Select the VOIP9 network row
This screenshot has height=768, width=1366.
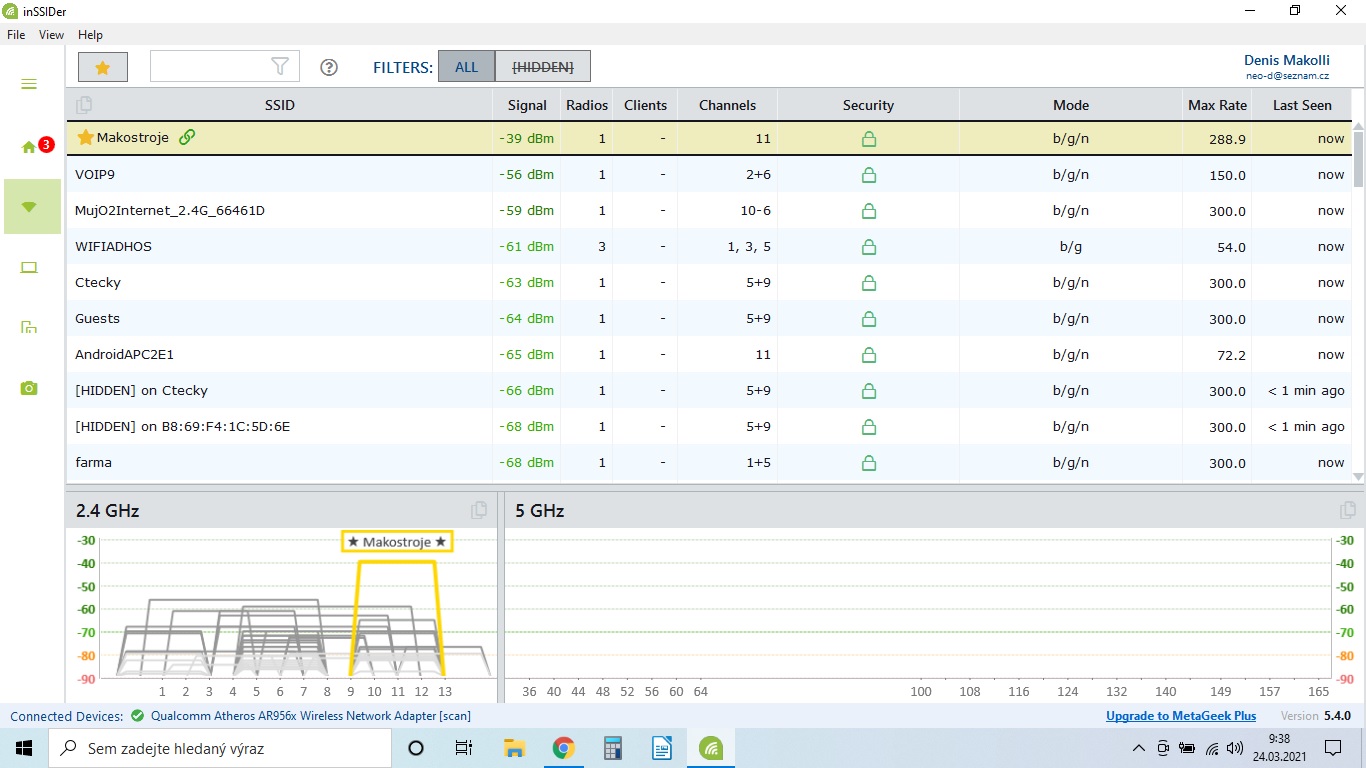pyautogui.click(x=280, y=175)
